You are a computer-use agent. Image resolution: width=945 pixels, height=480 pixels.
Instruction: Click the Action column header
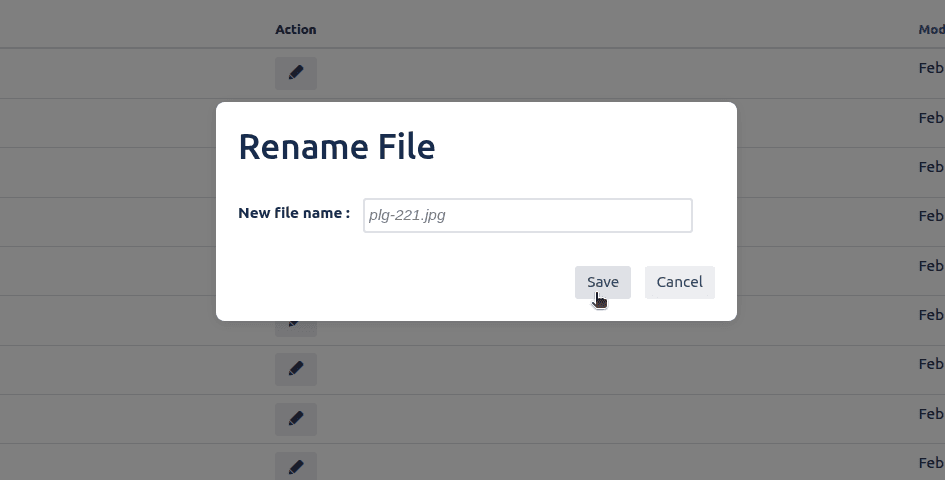295,30
